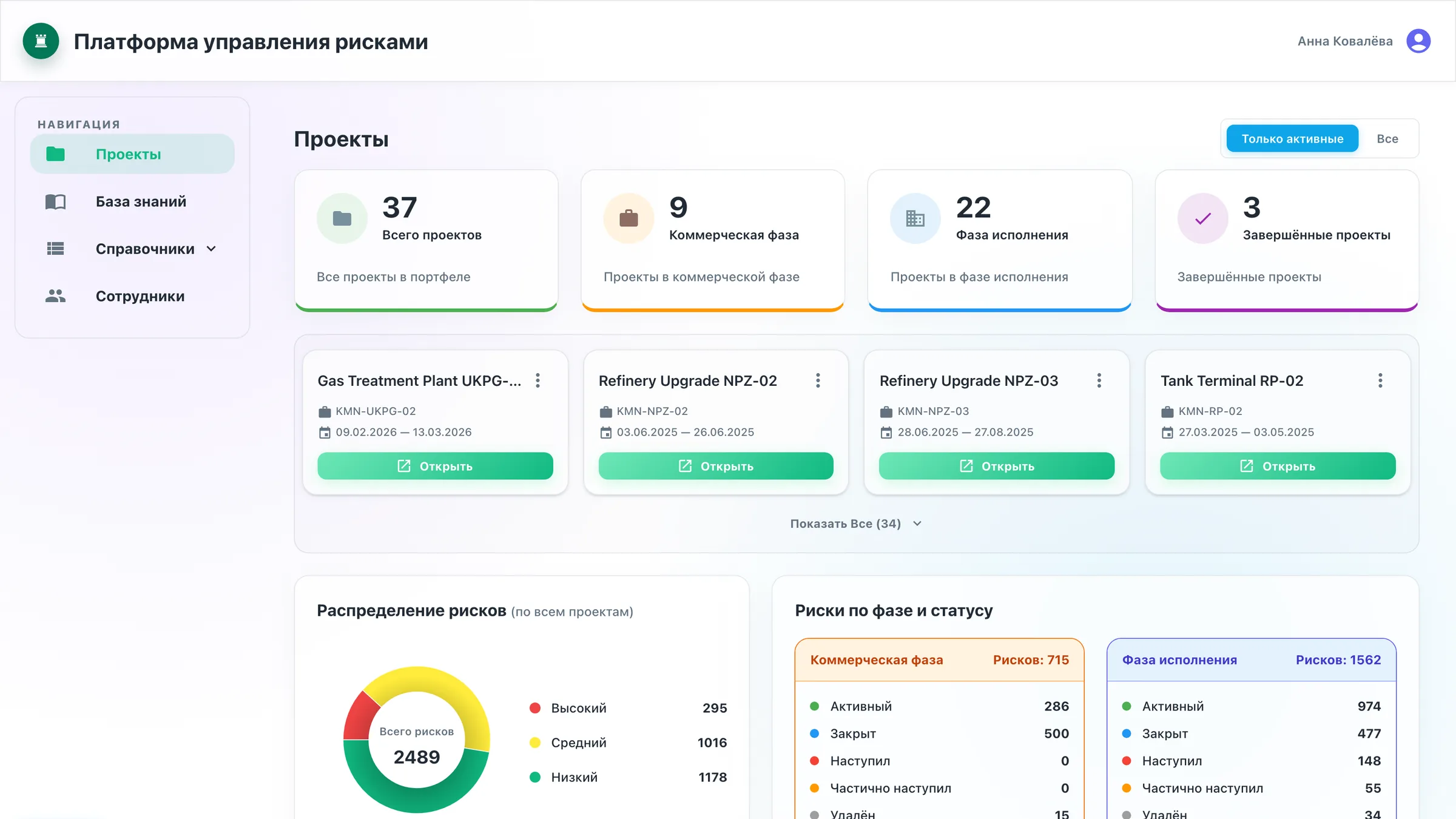Viewport: 1456px width, 819px height.
Task: Click the Коммерческая фаза Рисков: 715 header
Action: tap(939, 660)
